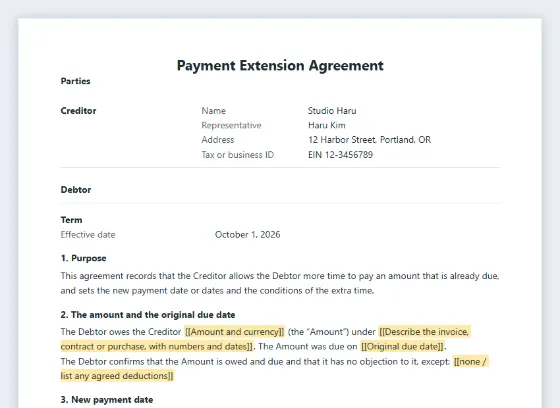Click the 'Representative' field label
The image size is (560, 408).
tap(231, 125)
